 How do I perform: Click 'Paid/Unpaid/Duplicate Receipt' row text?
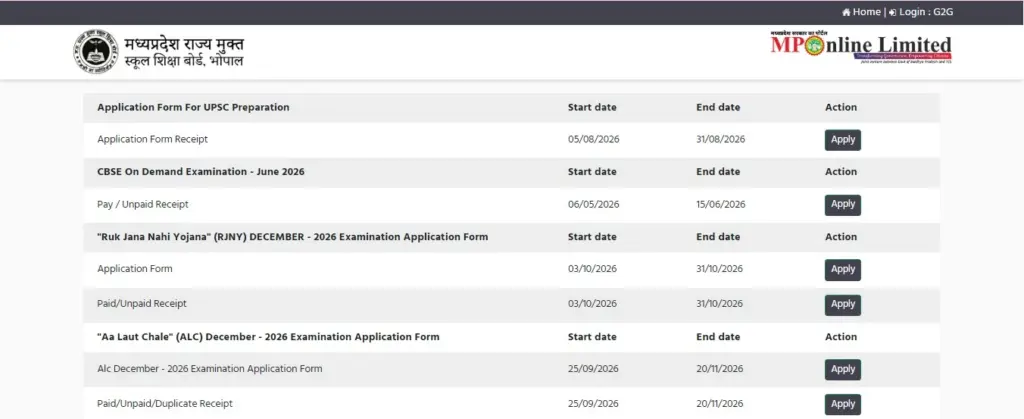(x=165, y=403)
